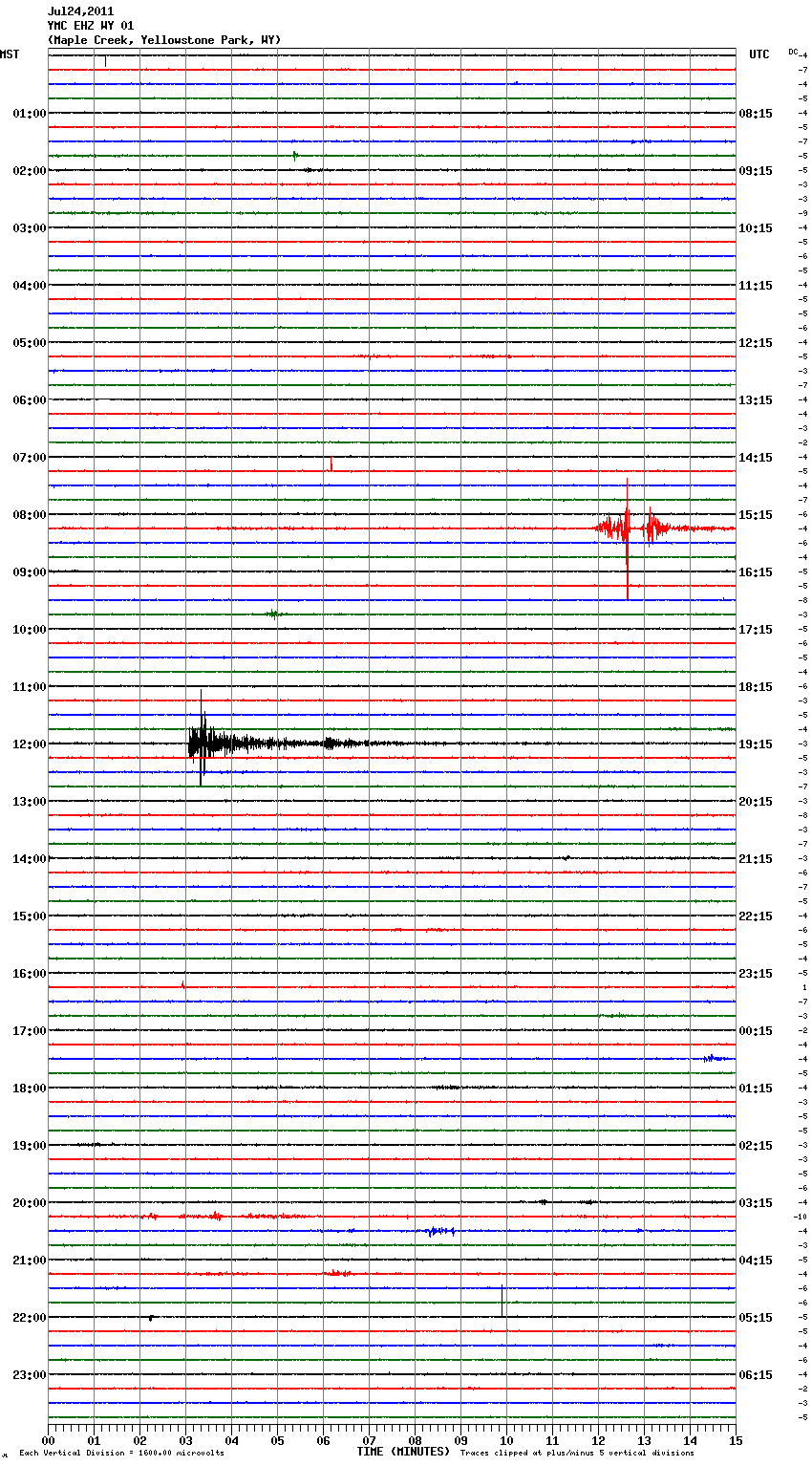The width and height of the screenshot is (812, 1466).
Task: Click the red burst near minute 6 at 21:15
Action: [338, 1273]
